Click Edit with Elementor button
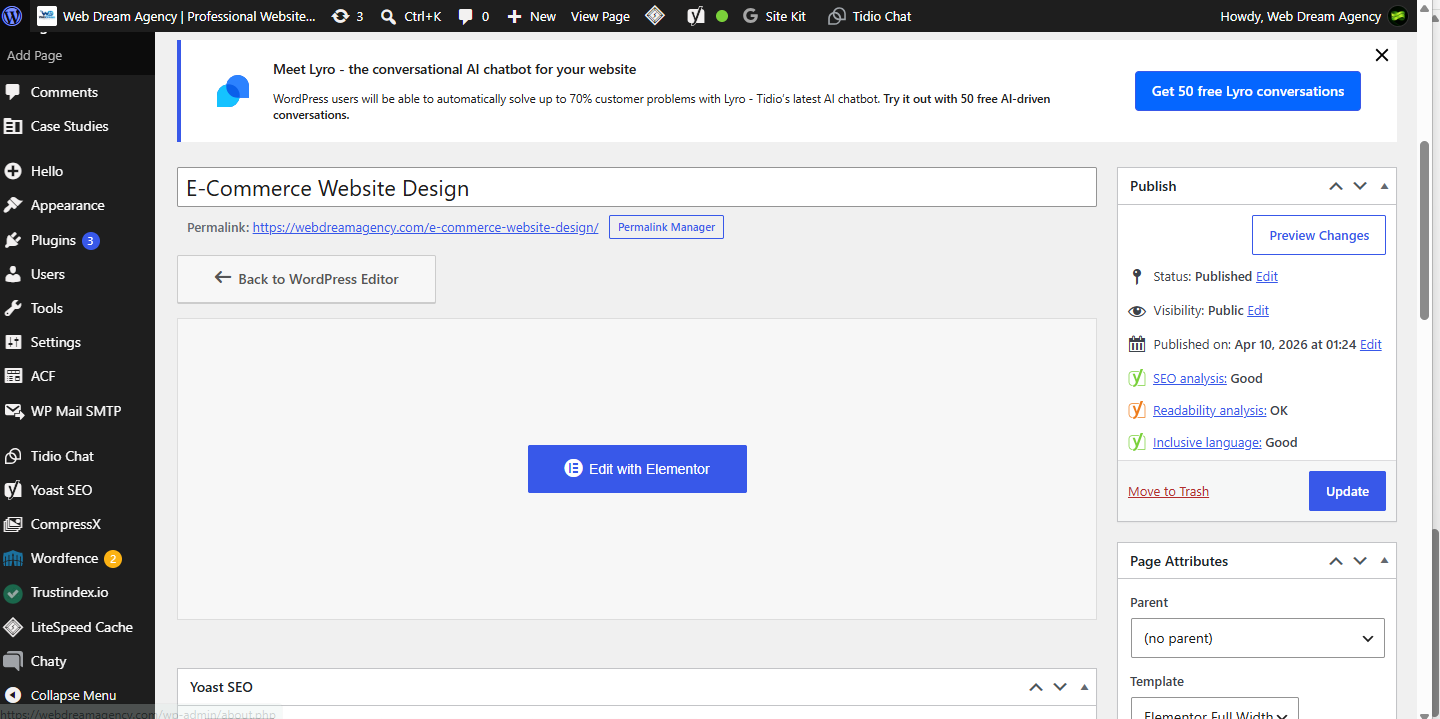 637,469
